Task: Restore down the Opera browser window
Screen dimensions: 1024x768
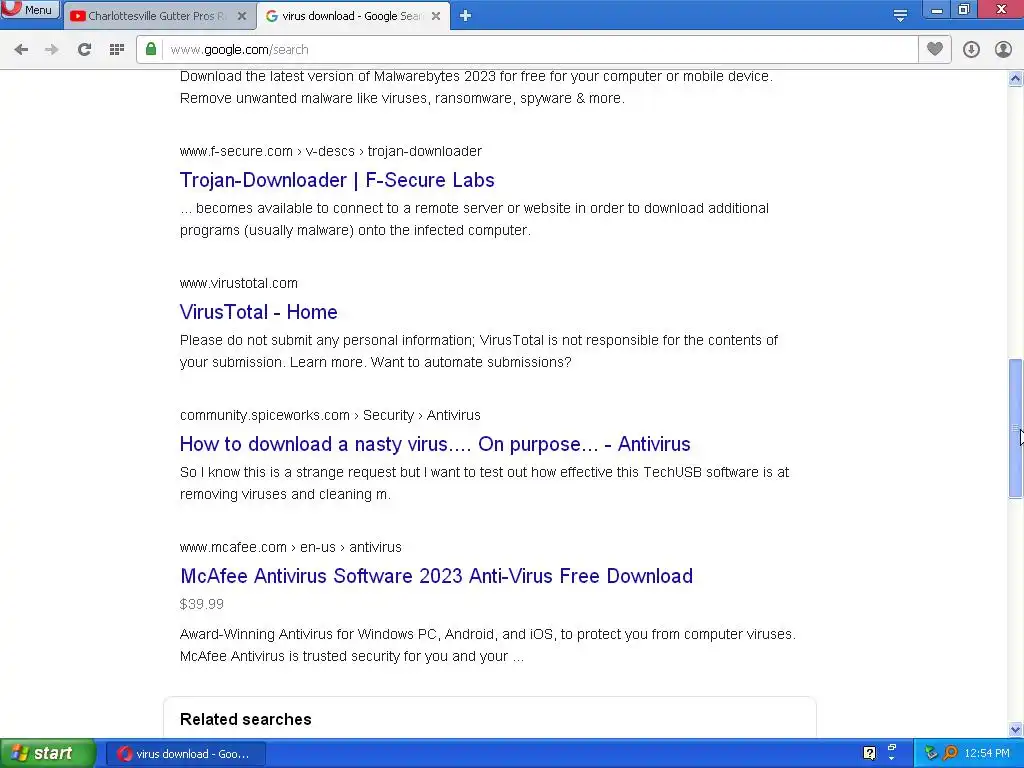Action: tap(964, 10)
